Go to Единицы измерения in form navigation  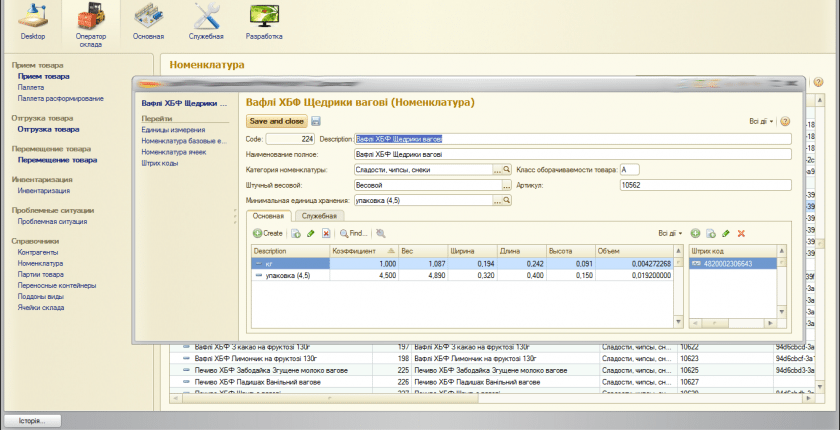pos(173,130)
